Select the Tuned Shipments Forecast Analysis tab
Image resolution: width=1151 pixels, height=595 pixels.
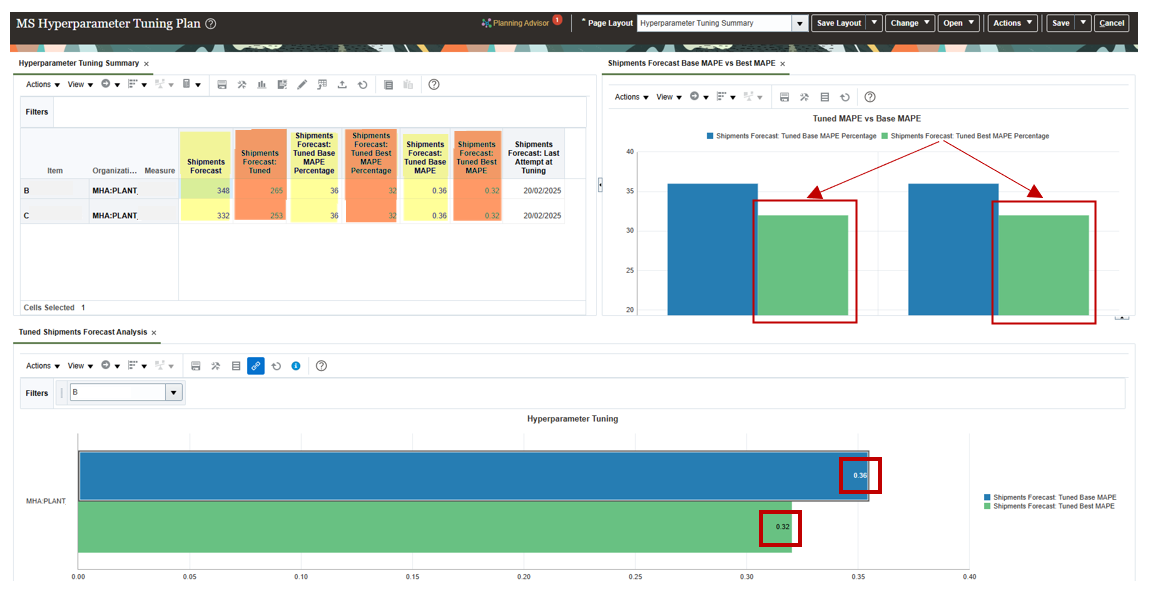click(82, 332)
